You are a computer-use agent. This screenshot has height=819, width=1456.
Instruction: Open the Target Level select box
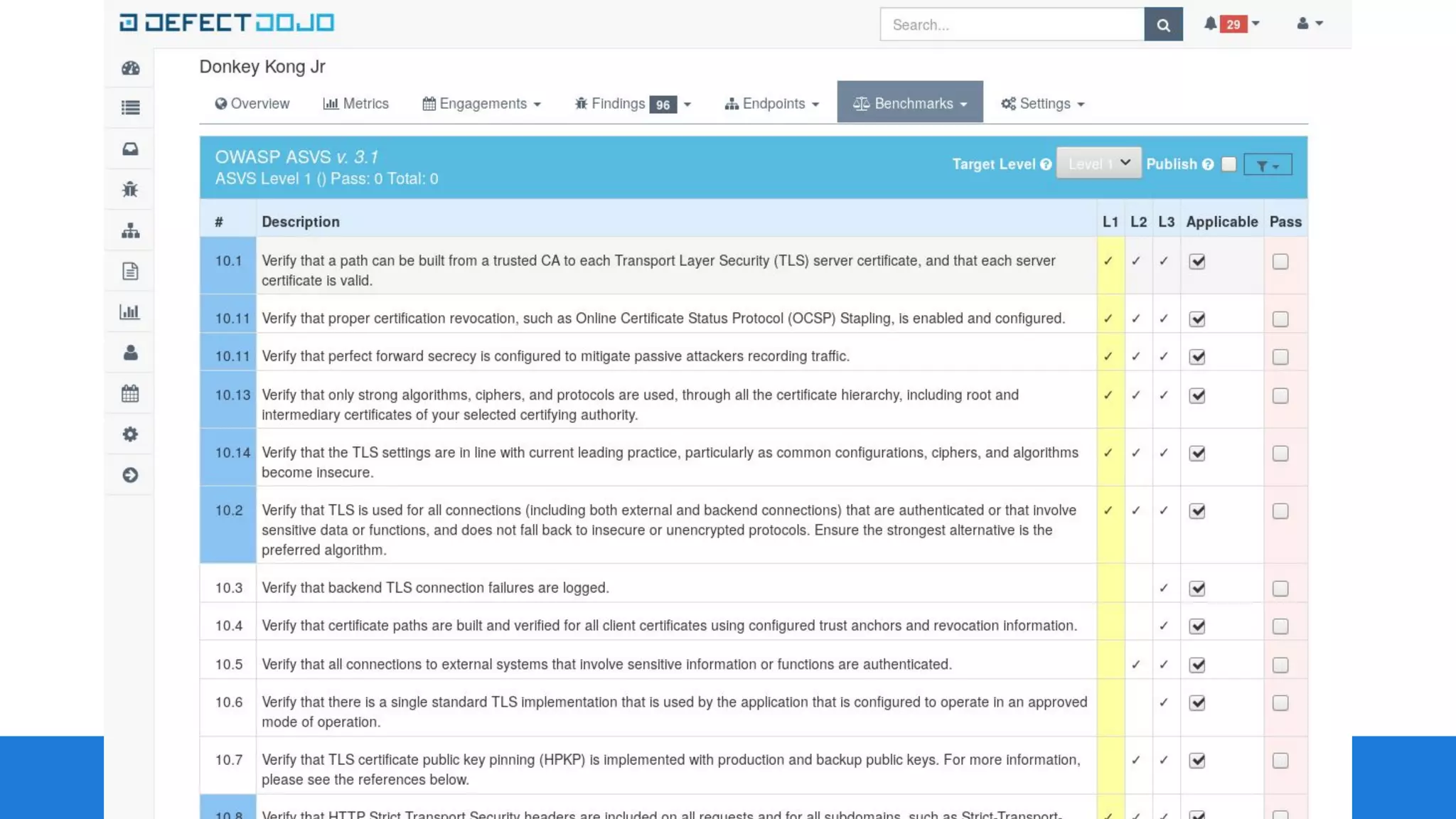(1098, 164)
